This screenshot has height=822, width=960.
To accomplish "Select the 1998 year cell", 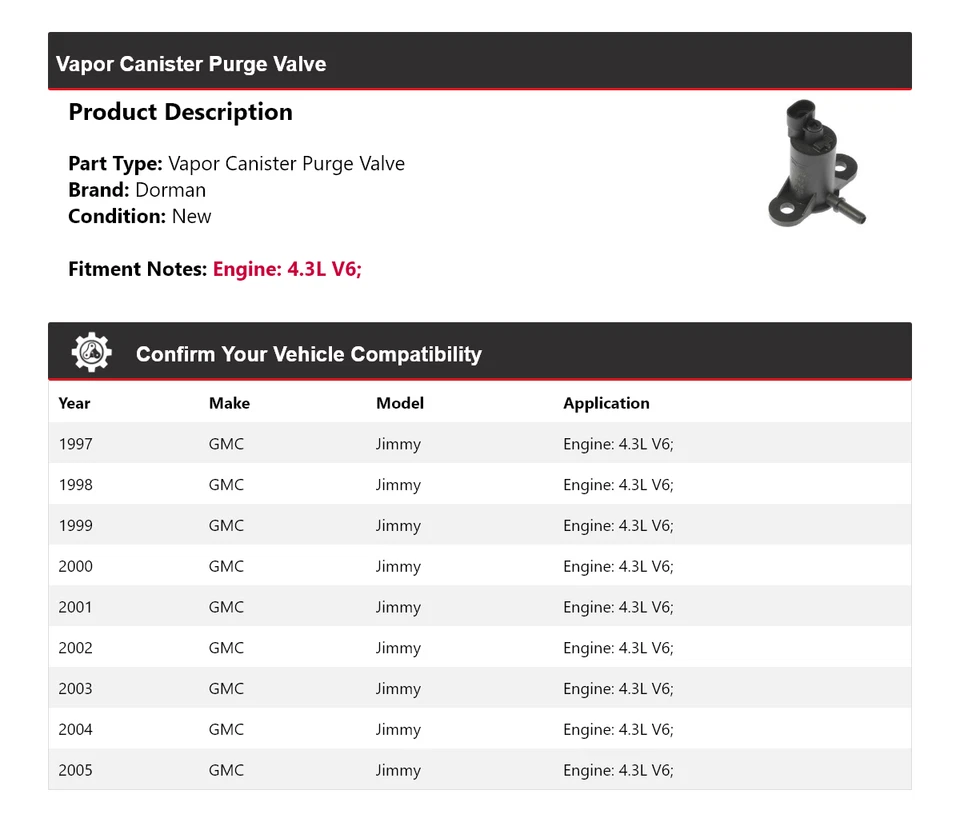I will tap(75, 485).
